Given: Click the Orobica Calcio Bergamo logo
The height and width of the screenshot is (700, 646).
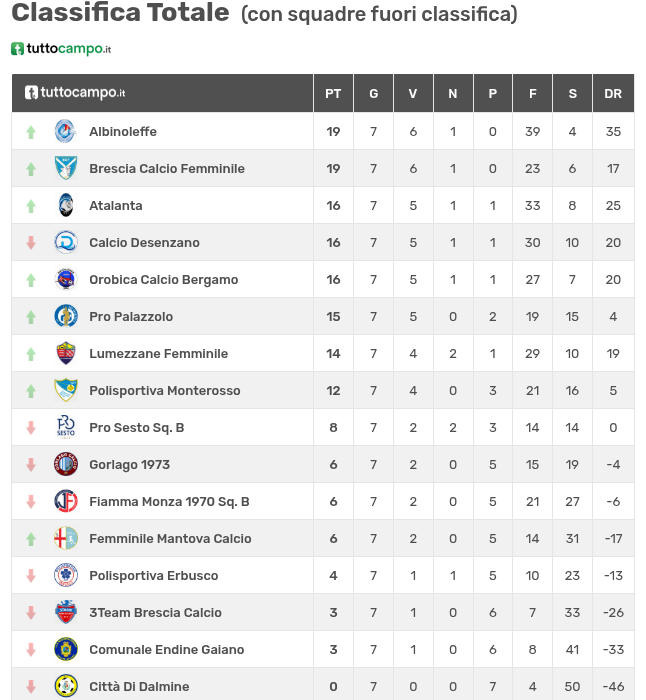Looking at the screenshot, I should 65,279.
